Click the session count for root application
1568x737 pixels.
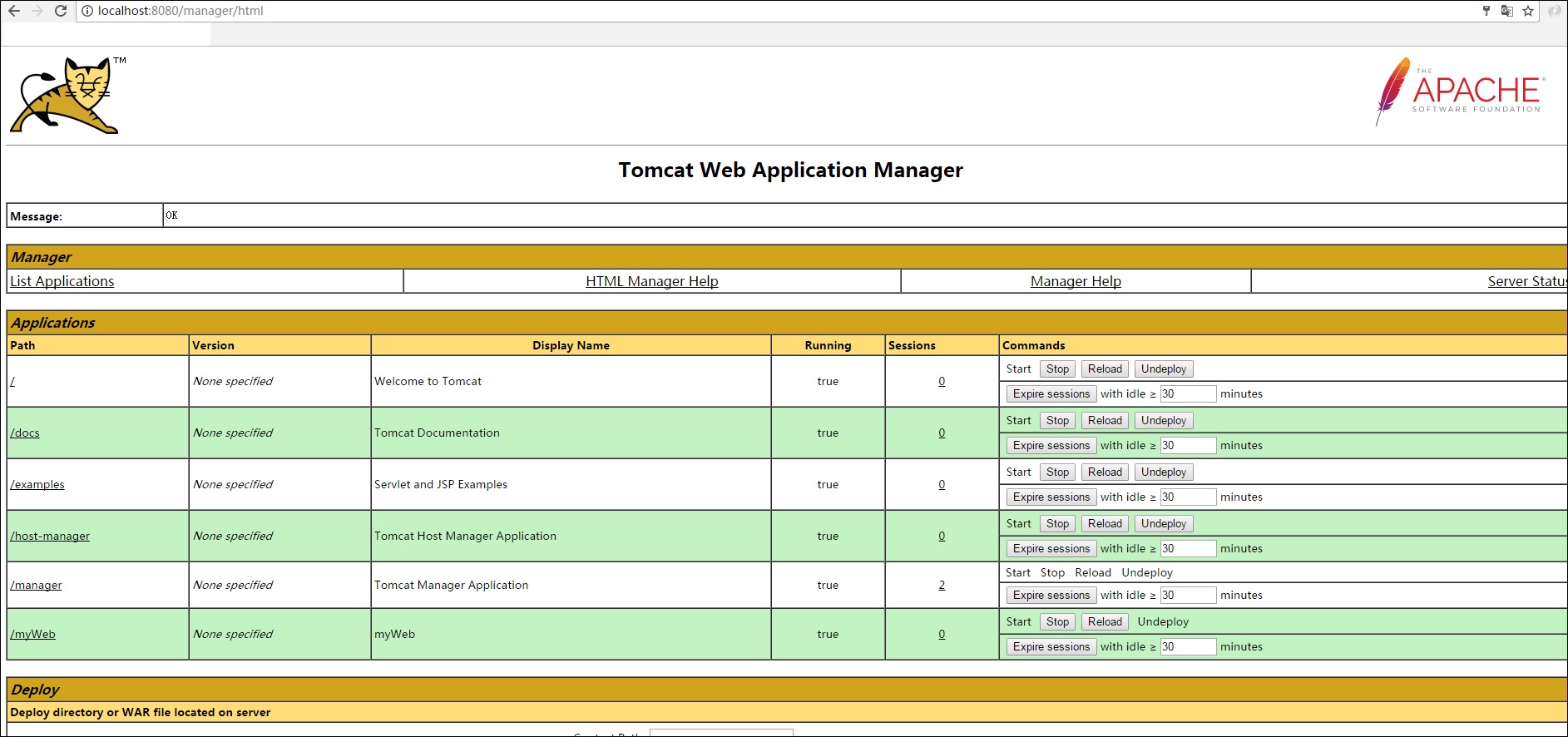[942, 381]
